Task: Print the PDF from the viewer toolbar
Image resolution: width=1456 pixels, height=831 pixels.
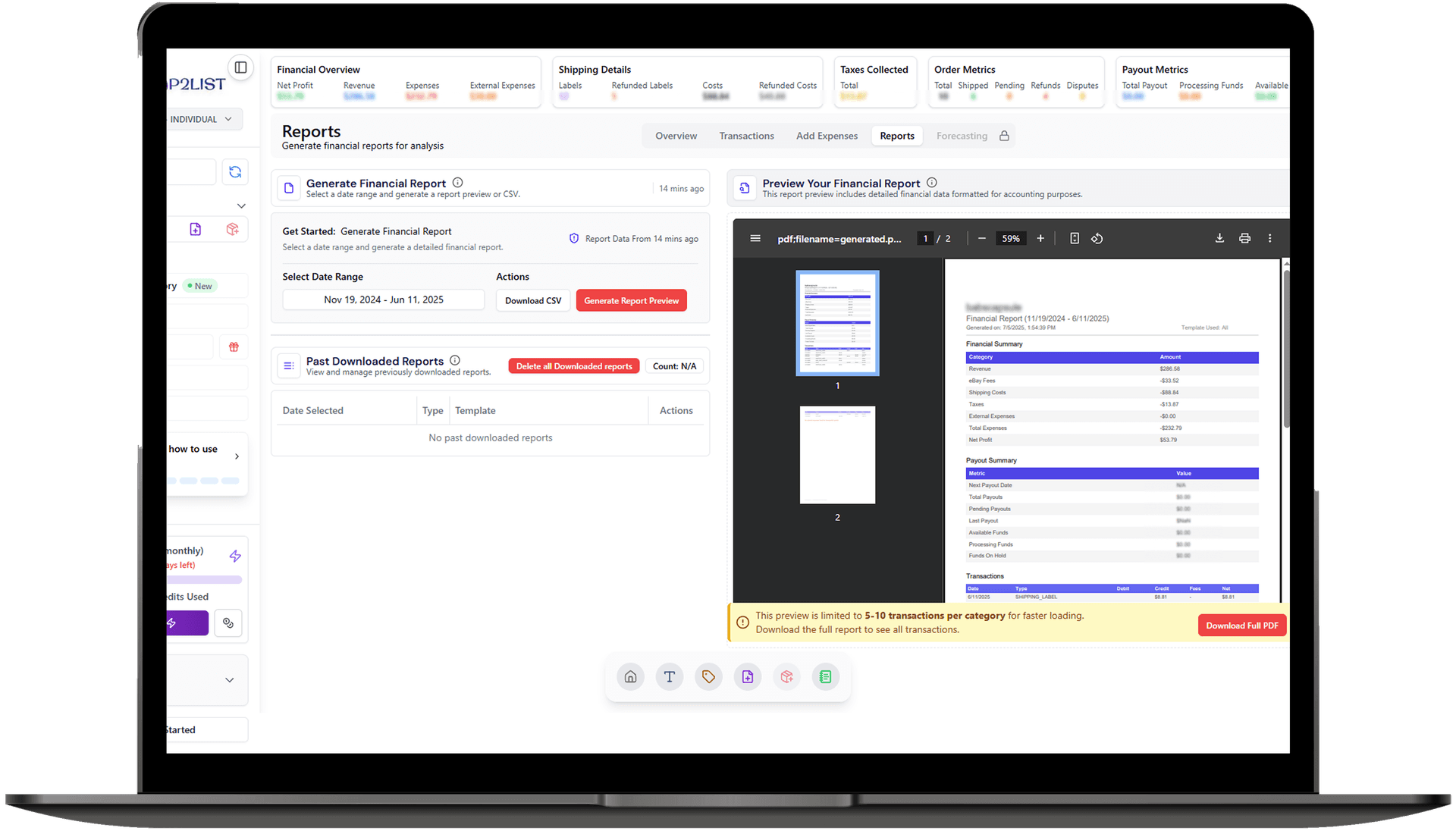Action: point(1244,237)
